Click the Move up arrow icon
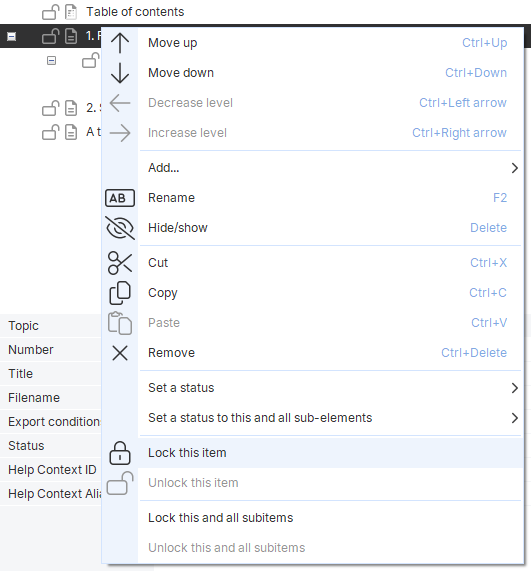 click(x=120, y=43)
